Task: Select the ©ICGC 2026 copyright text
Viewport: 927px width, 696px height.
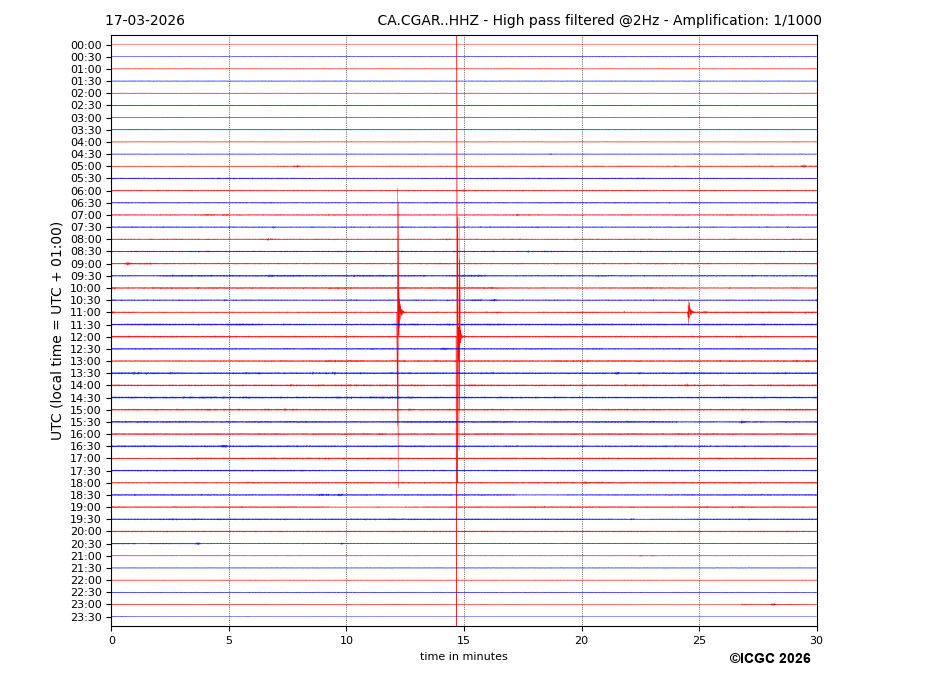Action: 769,659
